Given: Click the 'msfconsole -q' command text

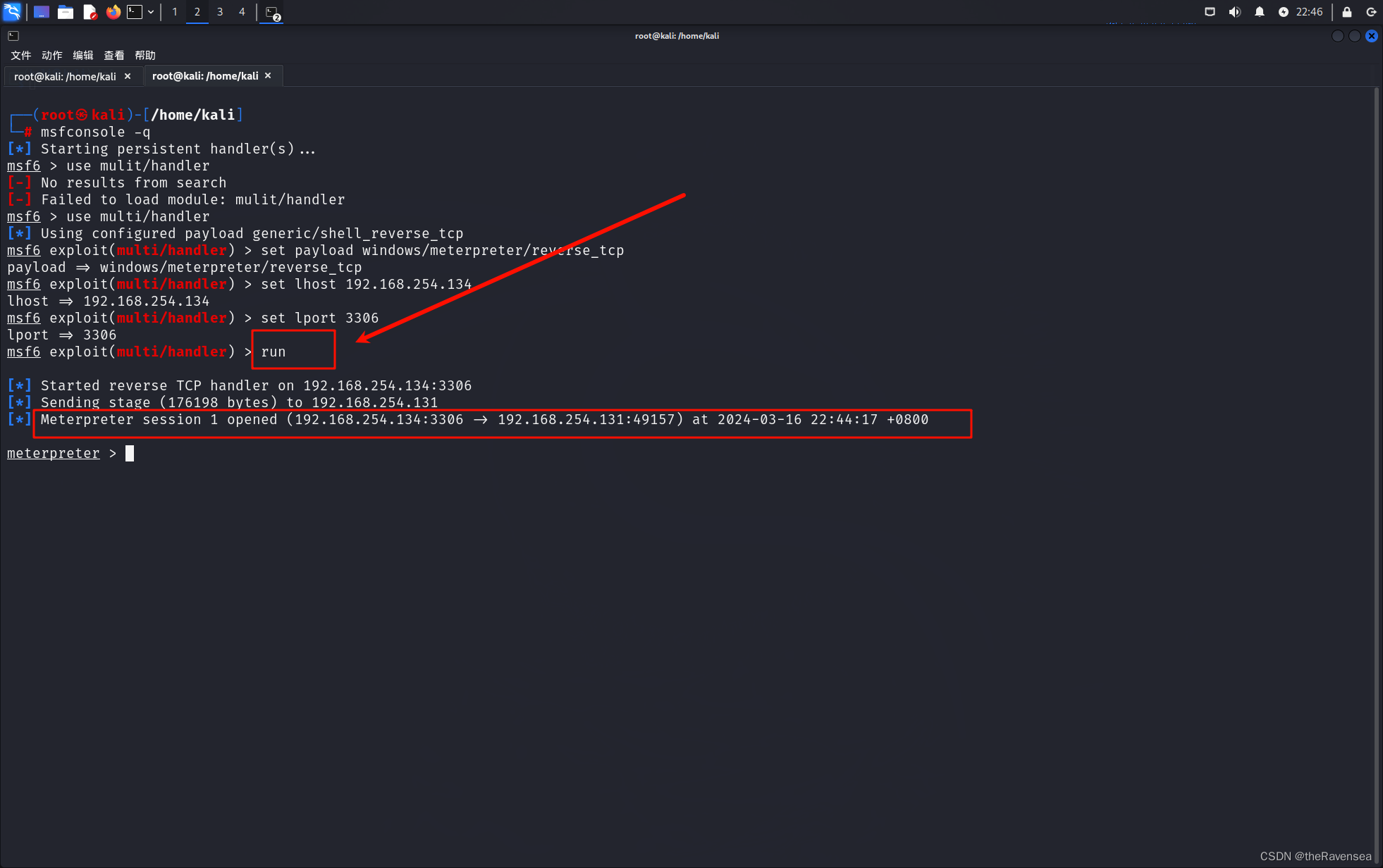Looking at the screenshot, I should (x=95, y=132).
